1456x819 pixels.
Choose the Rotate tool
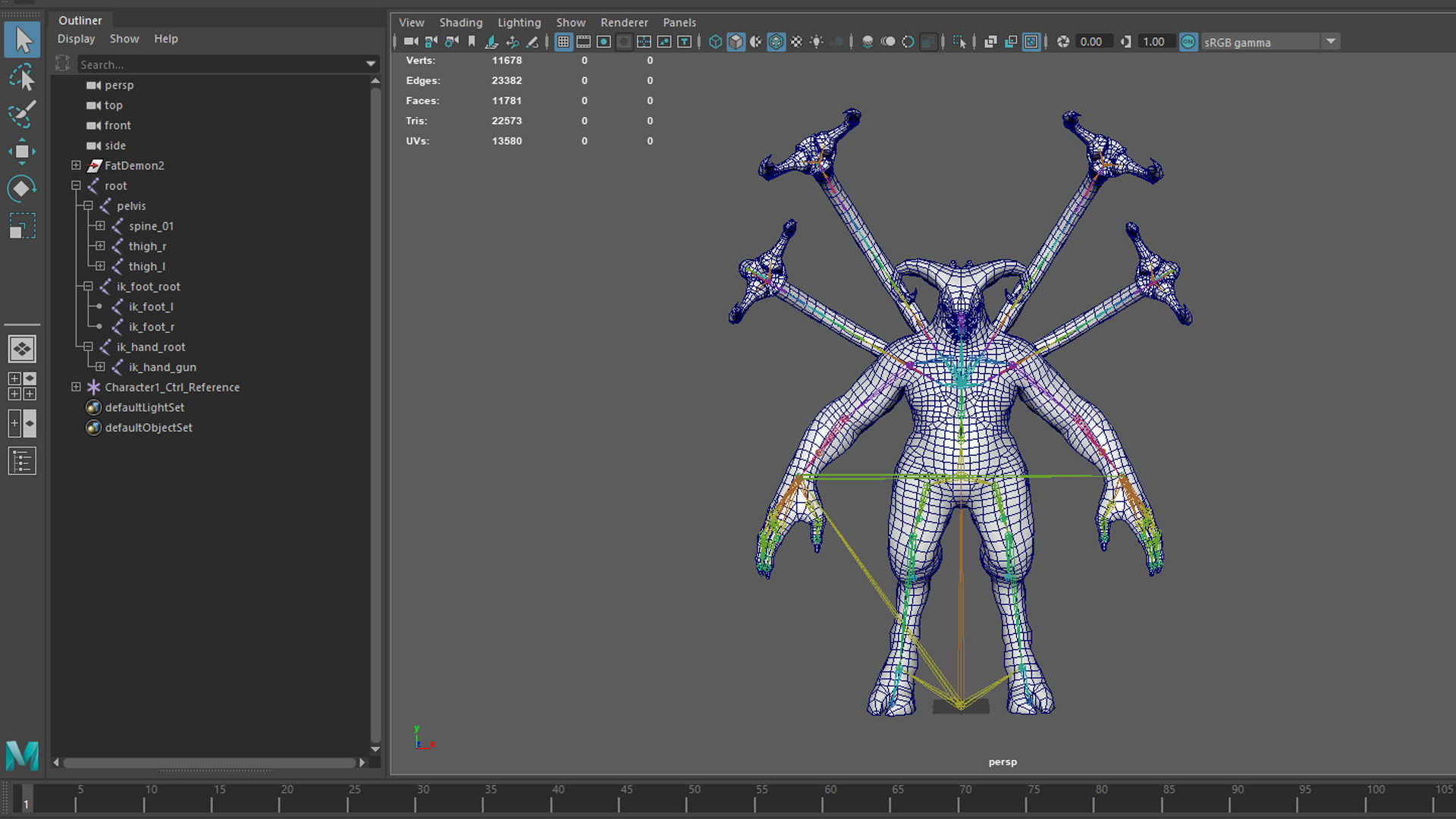click(22, 188)
